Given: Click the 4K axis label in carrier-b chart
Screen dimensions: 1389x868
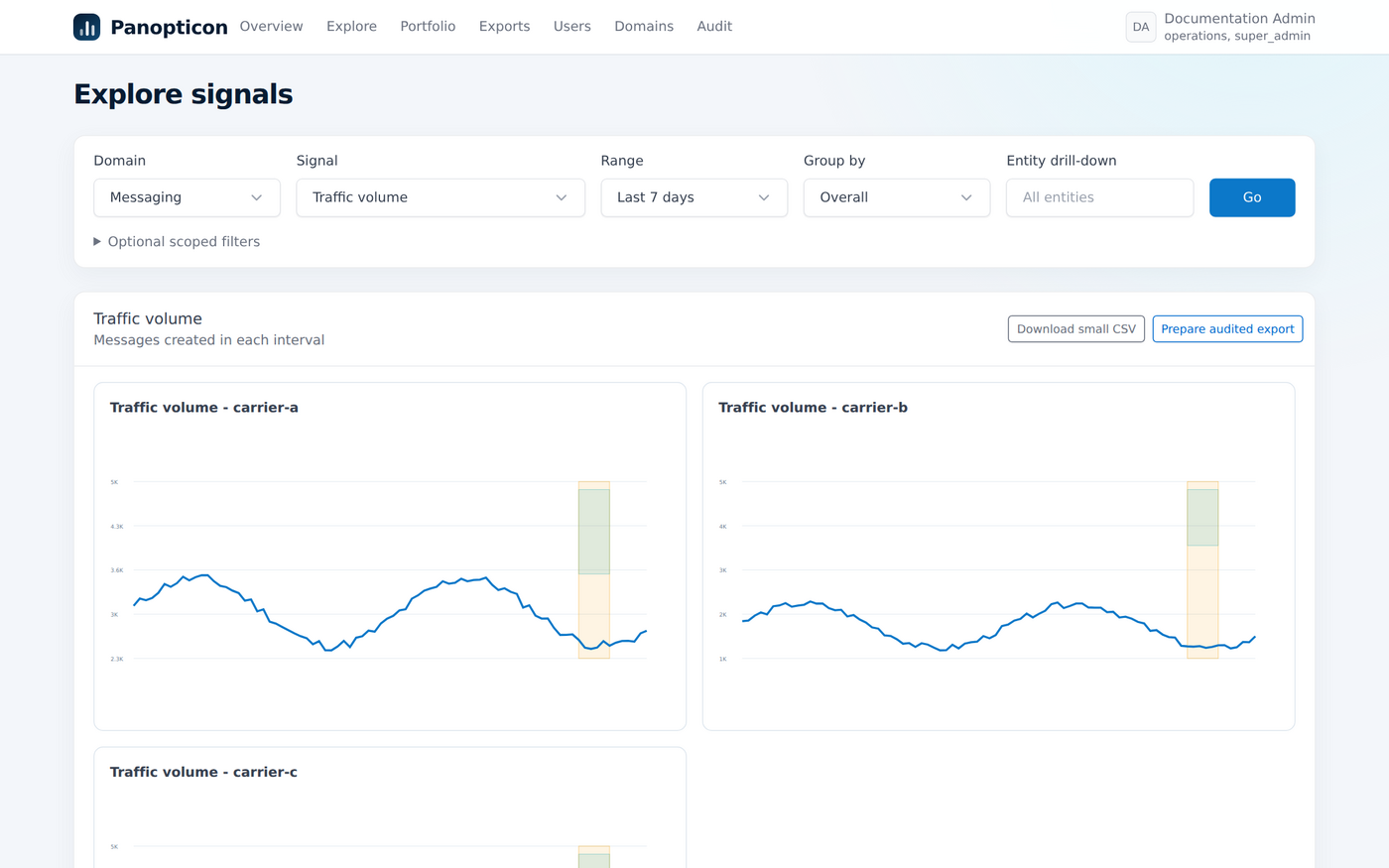Looking at the screenshot, I should point(722,527).
